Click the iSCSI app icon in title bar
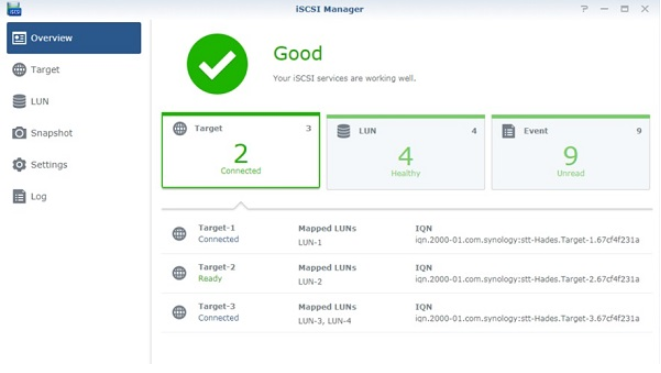Viewport: 661px width, 373px height. pyautogui.click(x=14, y=9)
